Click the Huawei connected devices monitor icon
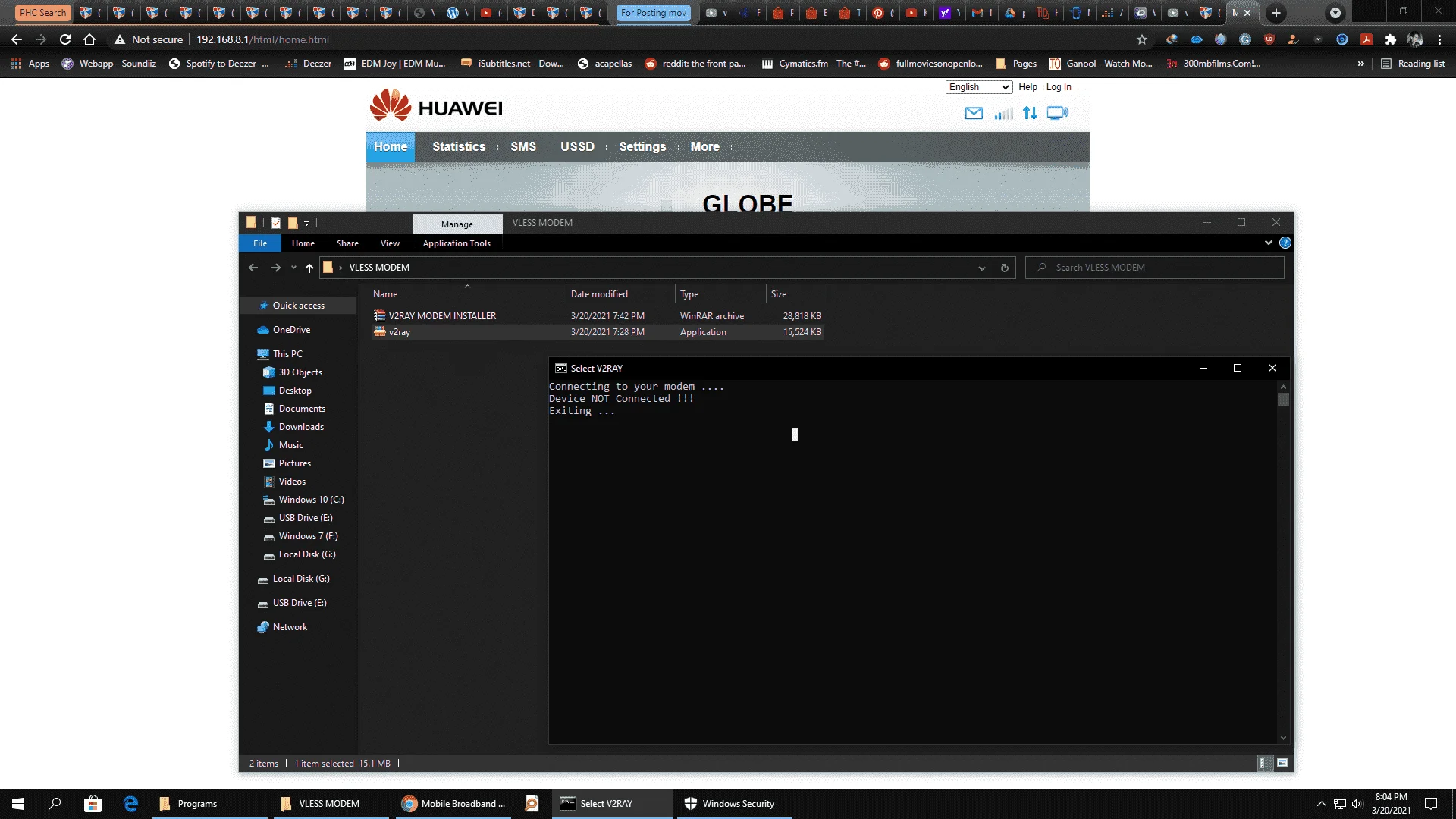The image size is (1456, 819). point(1057,113)
